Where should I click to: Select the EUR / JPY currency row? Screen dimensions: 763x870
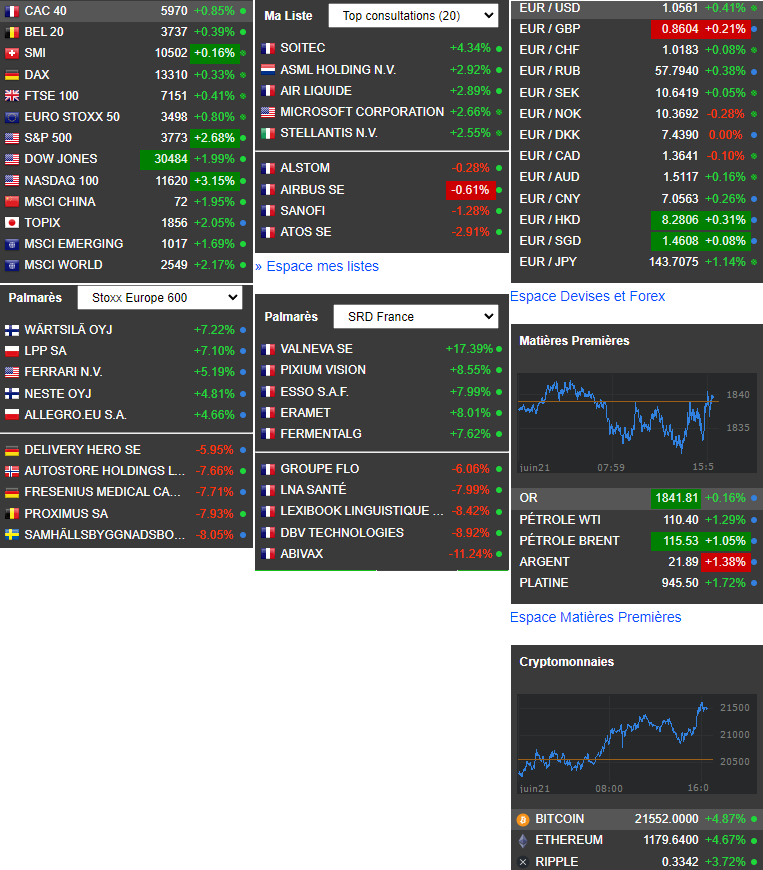[636, 262]
